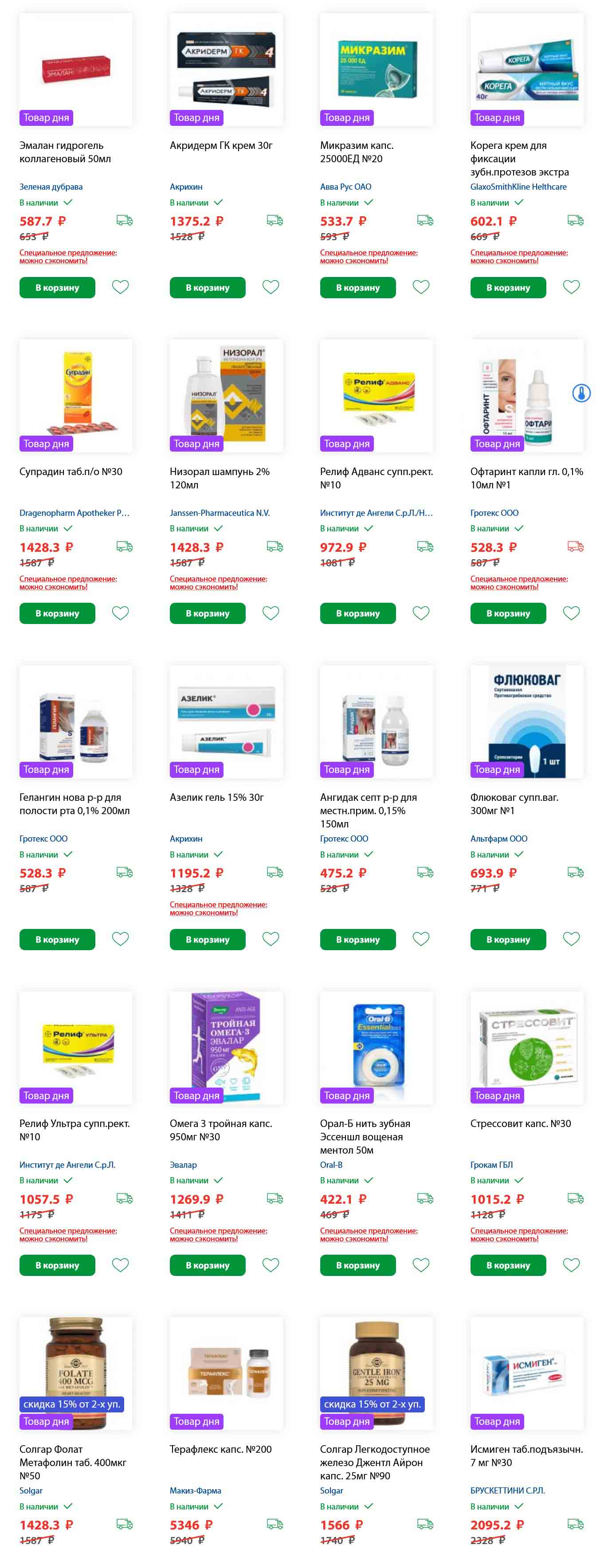Click delivery truck icon for Офтаринт капли
The height and width of the screenshot is (1568, 604).
tap(575, 546)
